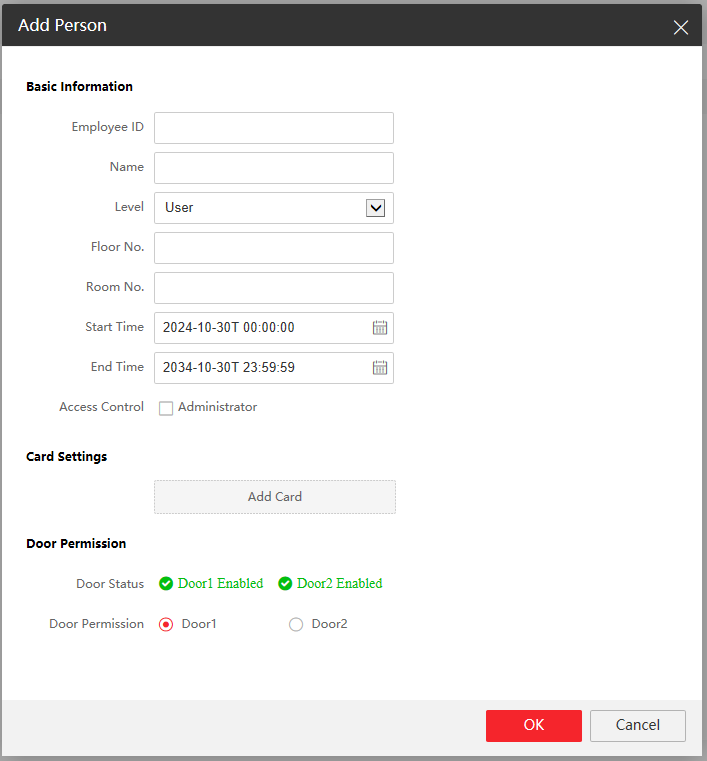The width and height of the screenshot is (707, 761).
Task: Click the Door1 Enabled status text
Action: pos(220,584)
